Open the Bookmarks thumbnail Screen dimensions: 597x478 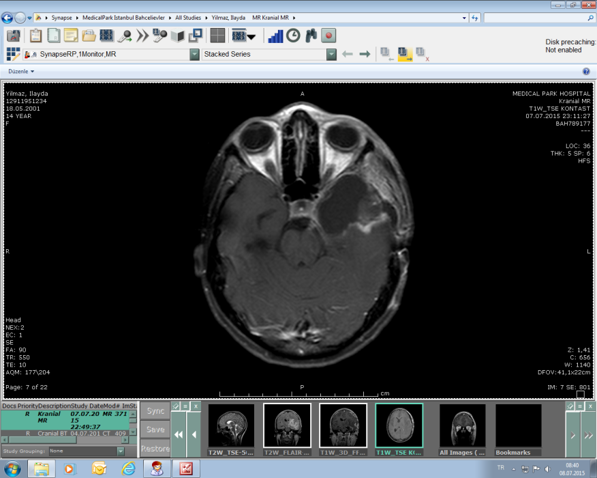click(x=518, y=426)
